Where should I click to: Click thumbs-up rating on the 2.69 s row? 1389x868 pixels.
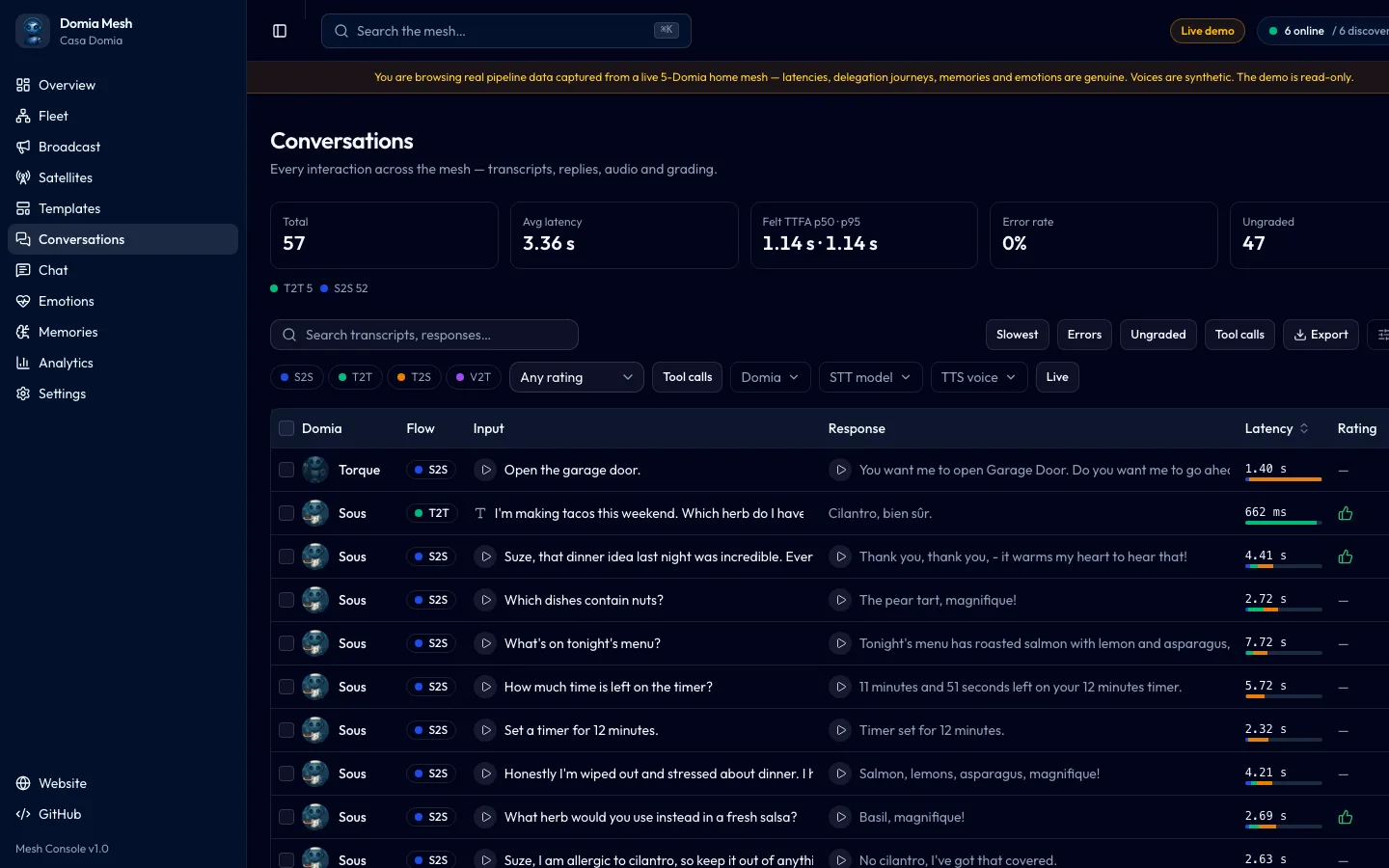click(x=1346, y=817)
